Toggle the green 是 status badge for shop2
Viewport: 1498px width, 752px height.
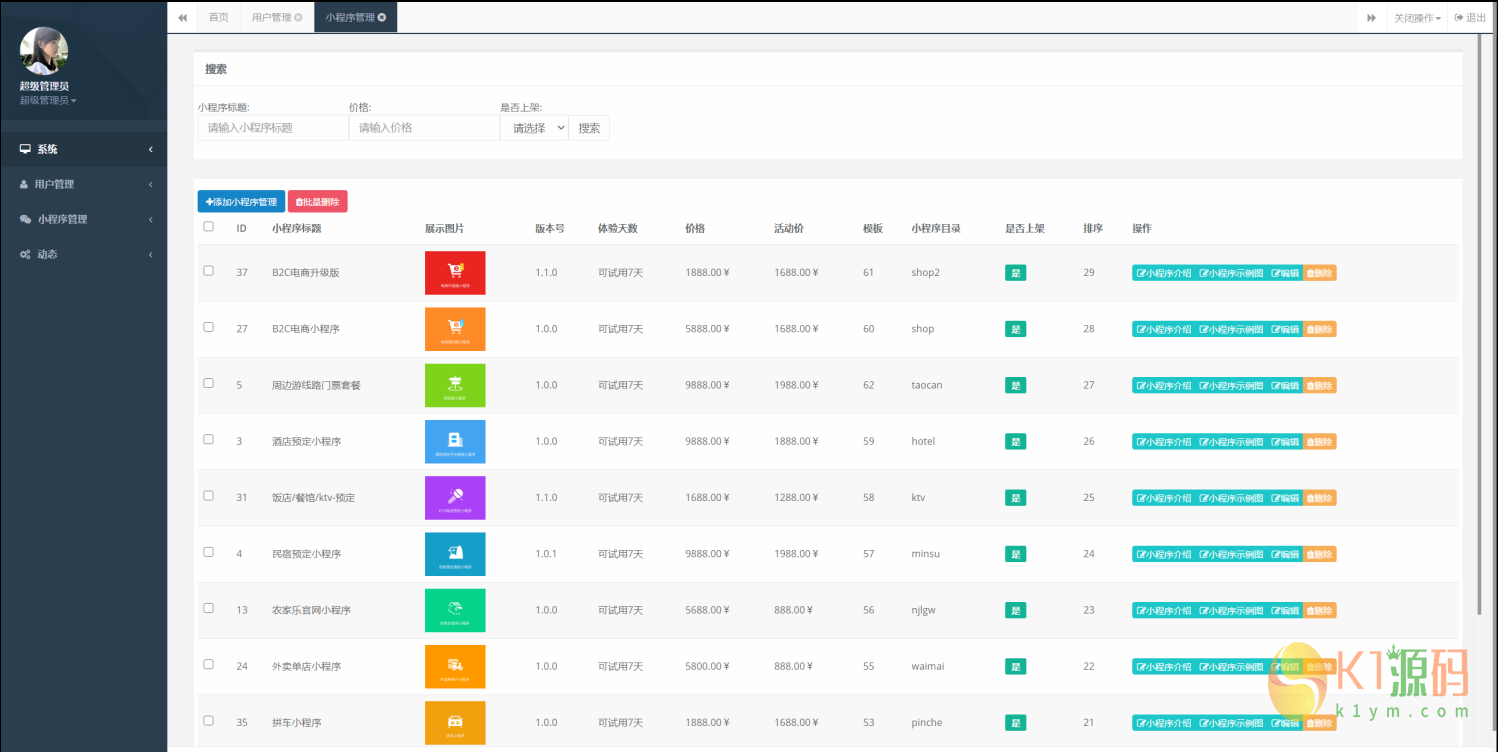(1015, 272)
